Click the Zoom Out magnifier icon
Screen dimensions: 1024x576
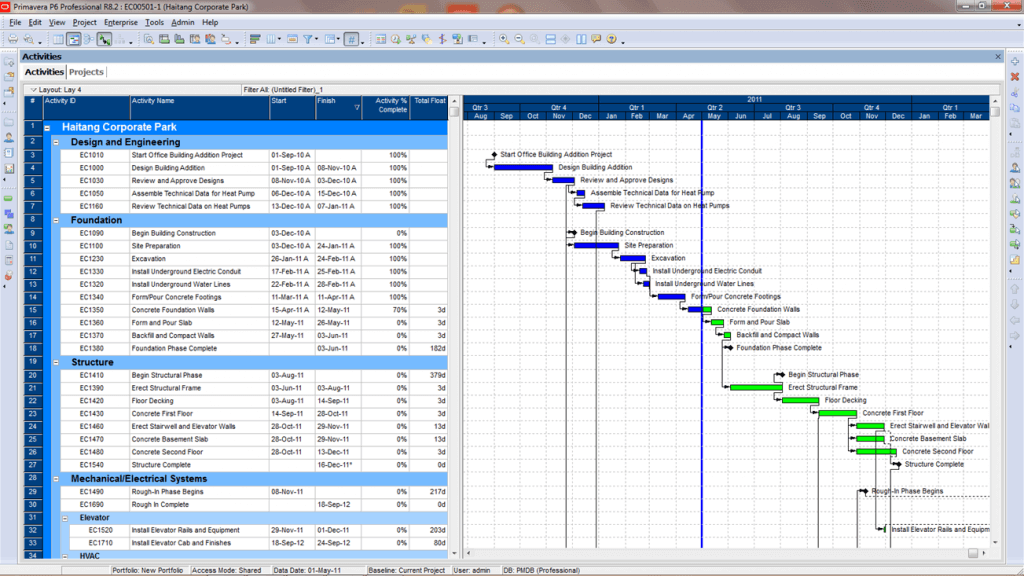[520, 40]
